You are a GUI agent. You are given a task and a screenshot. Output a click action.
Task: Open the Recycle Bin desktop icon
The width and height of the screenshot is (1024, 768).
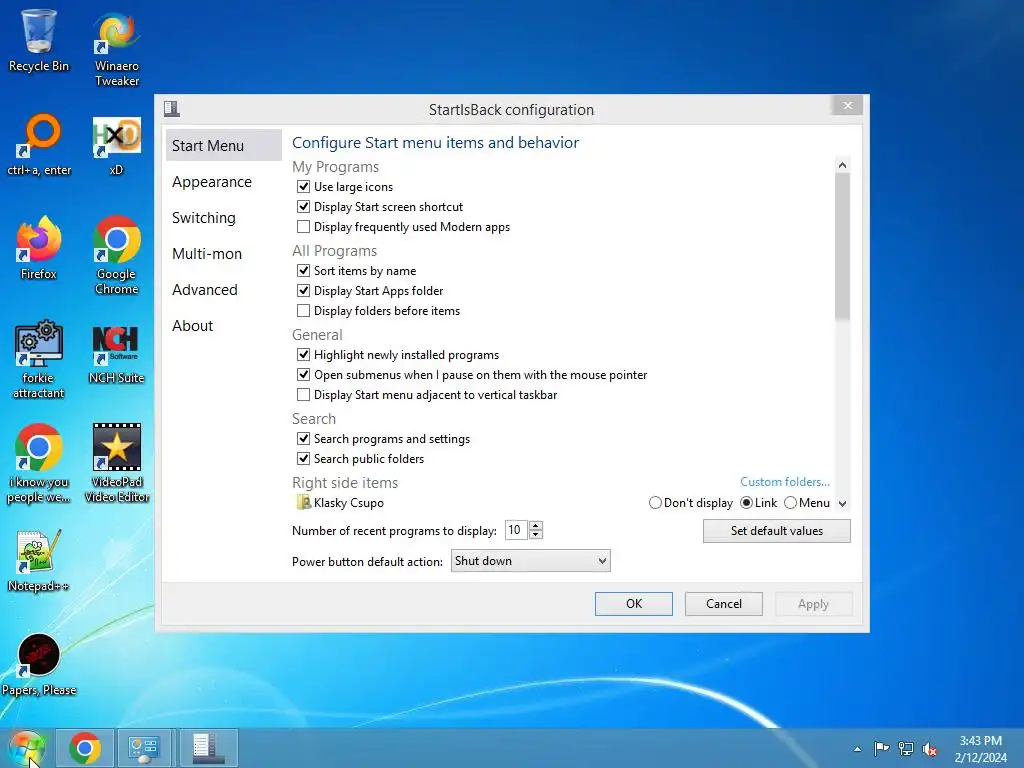39,40
